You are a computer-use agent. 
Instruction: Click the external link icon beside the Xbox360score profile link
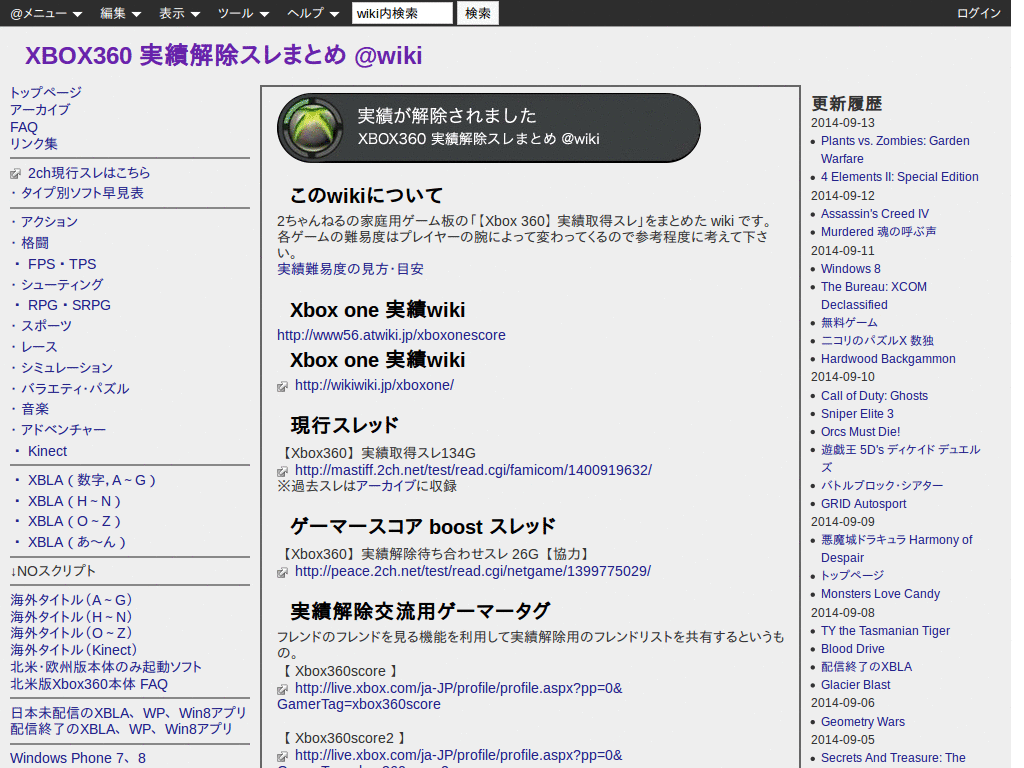pos(284,688)
